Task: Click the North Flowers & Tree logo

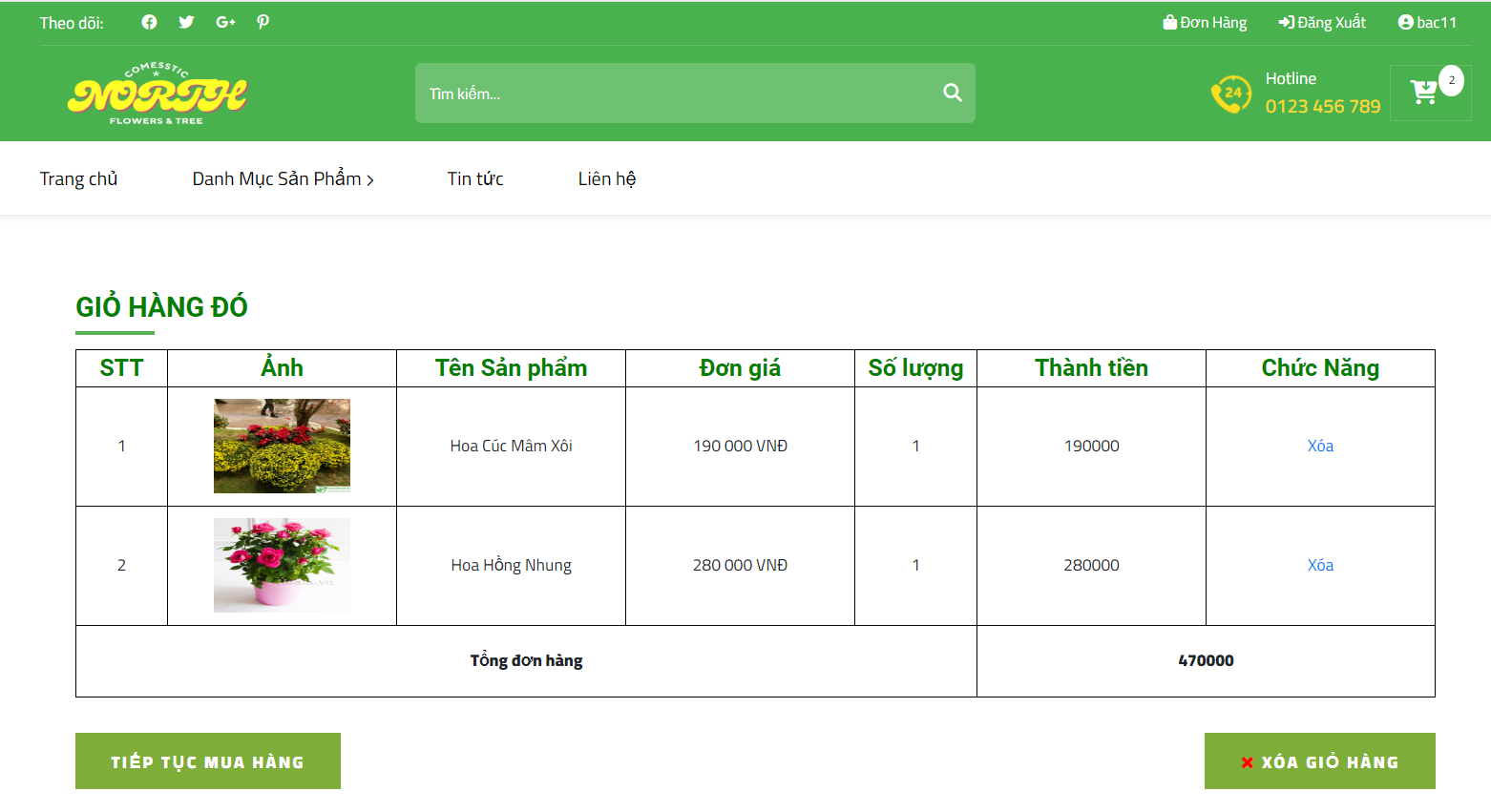Action: coord(157,94)
